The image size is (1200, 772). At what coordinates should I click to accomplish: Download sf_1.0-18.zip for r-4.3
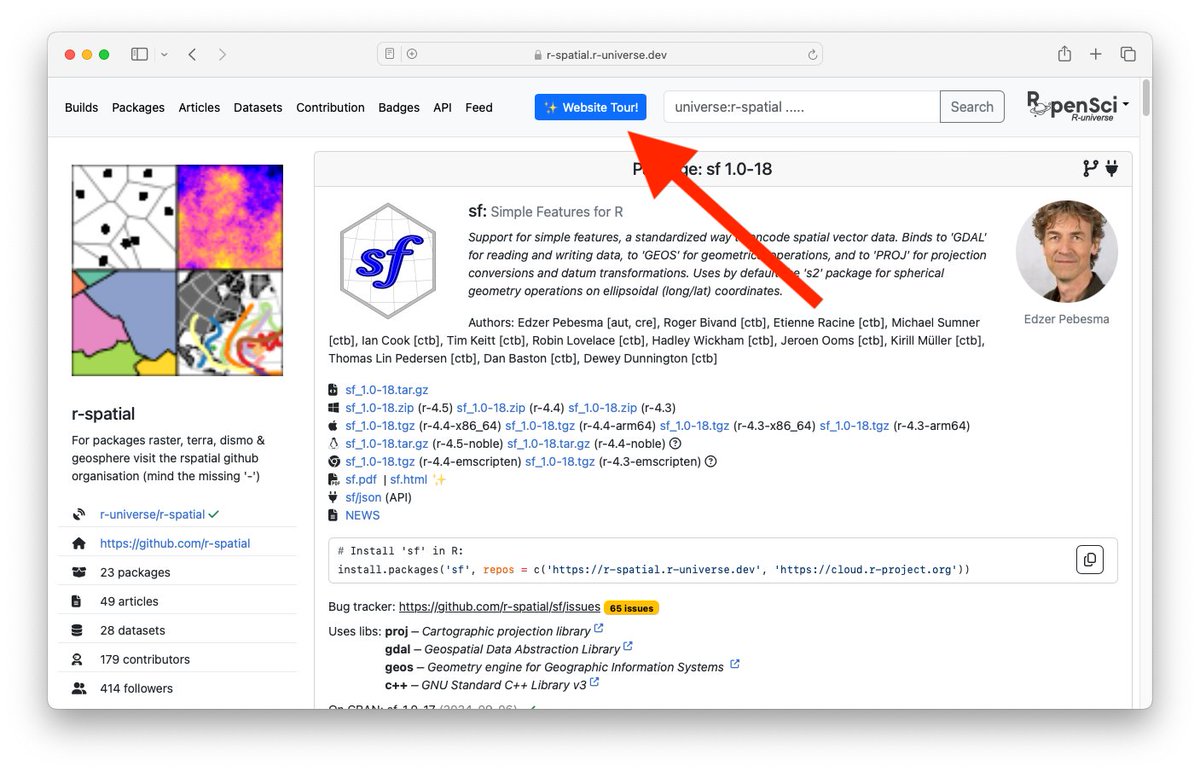tap(602, 408)
